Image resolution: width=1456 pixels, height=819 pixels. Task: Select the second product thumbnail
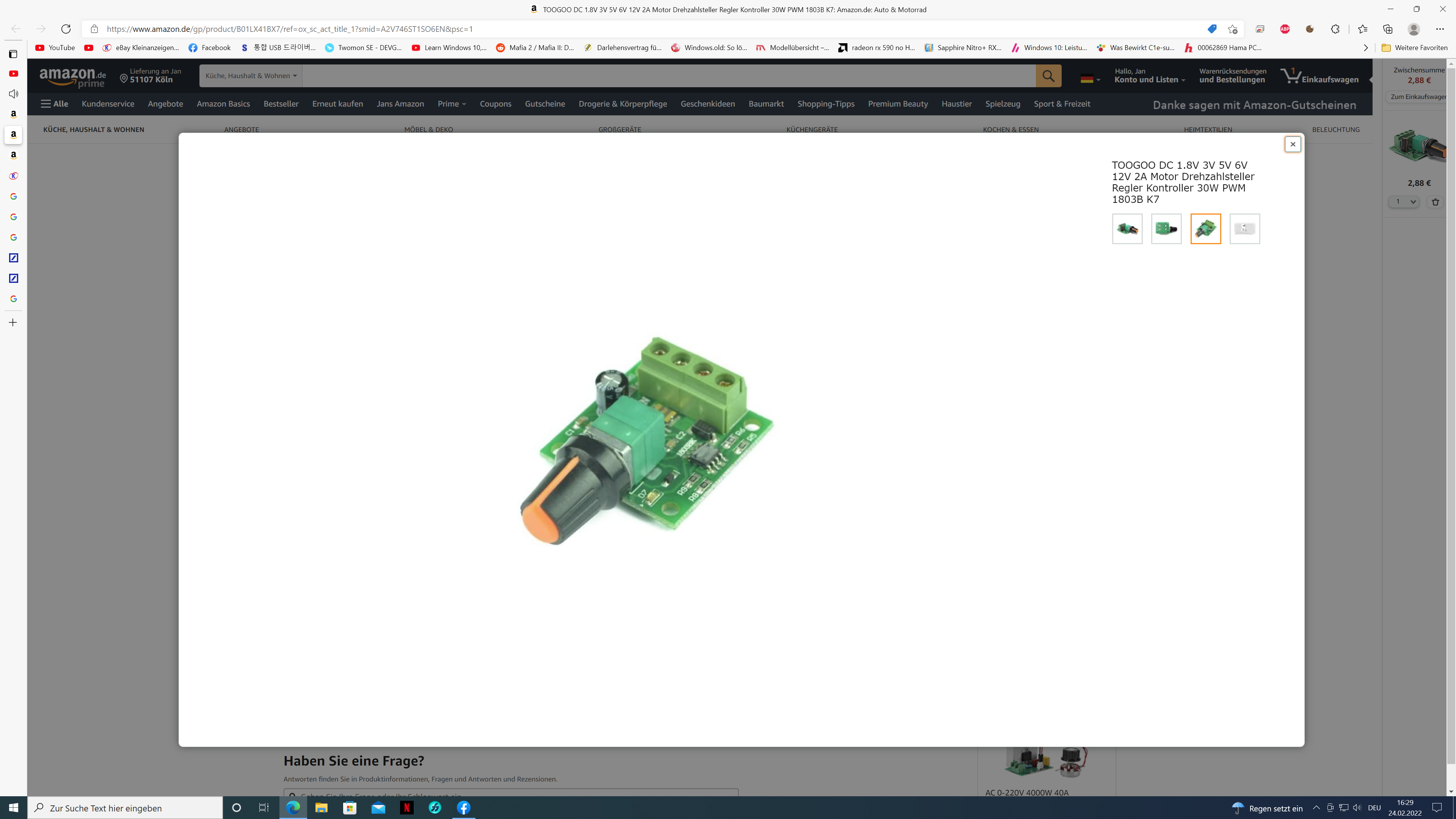pos(1166,229)
